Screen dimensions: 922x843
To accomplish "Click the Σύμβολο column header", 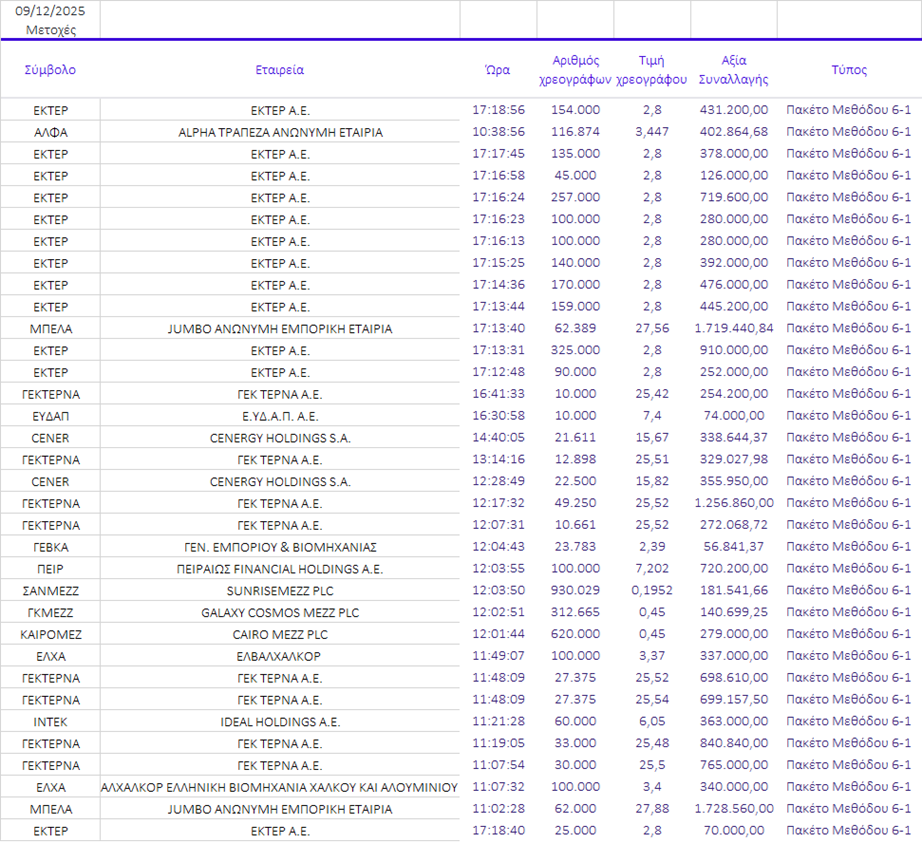I will click(x=50, y=70).
